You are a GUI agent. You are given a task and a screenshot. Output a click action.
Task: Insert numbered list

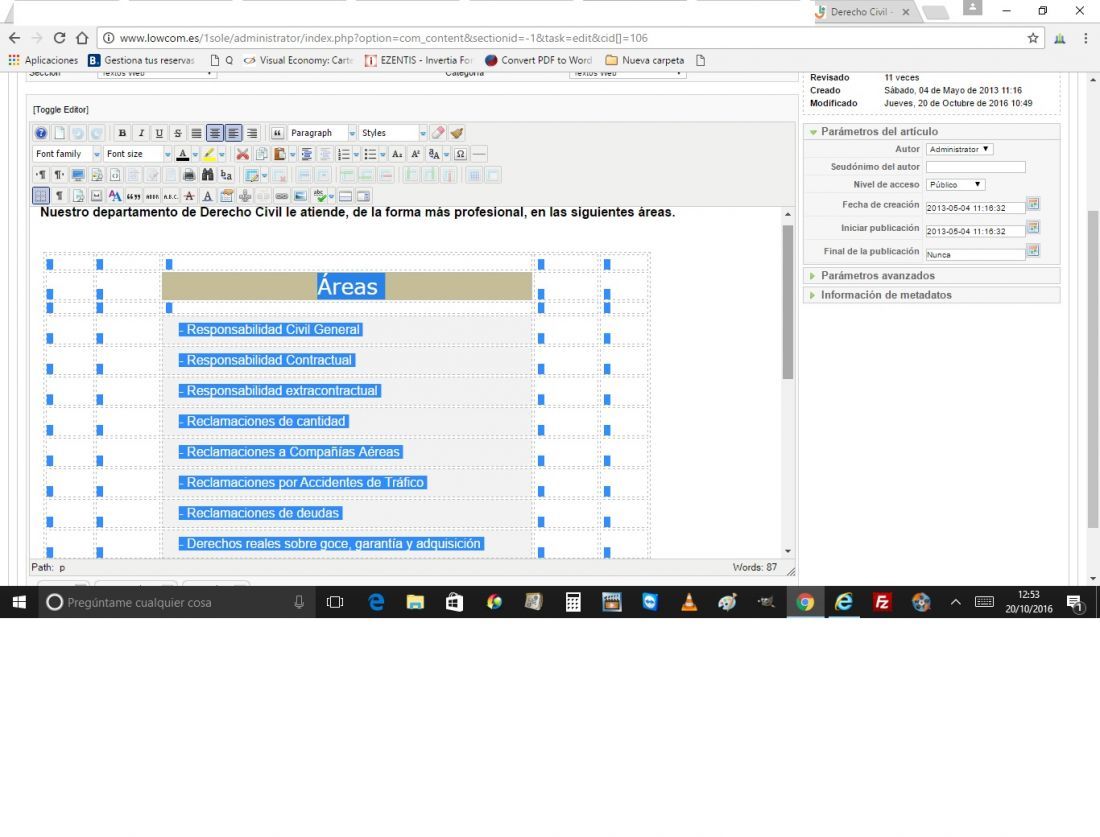(x=344, y=154)
